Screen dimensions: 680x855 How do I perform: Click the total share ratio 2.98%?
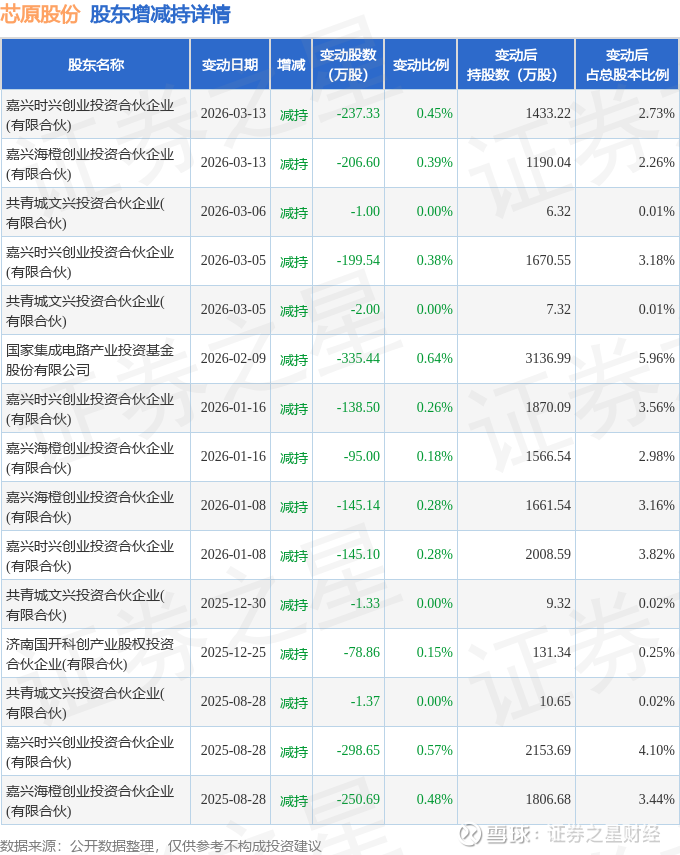tap(657, 456)
